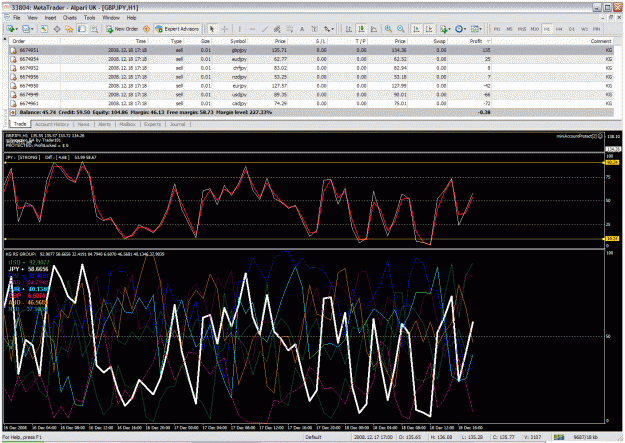The height and width of the screenshot is (443, 625).
Task: Select the Text Label tool
Action: (314, 29)
